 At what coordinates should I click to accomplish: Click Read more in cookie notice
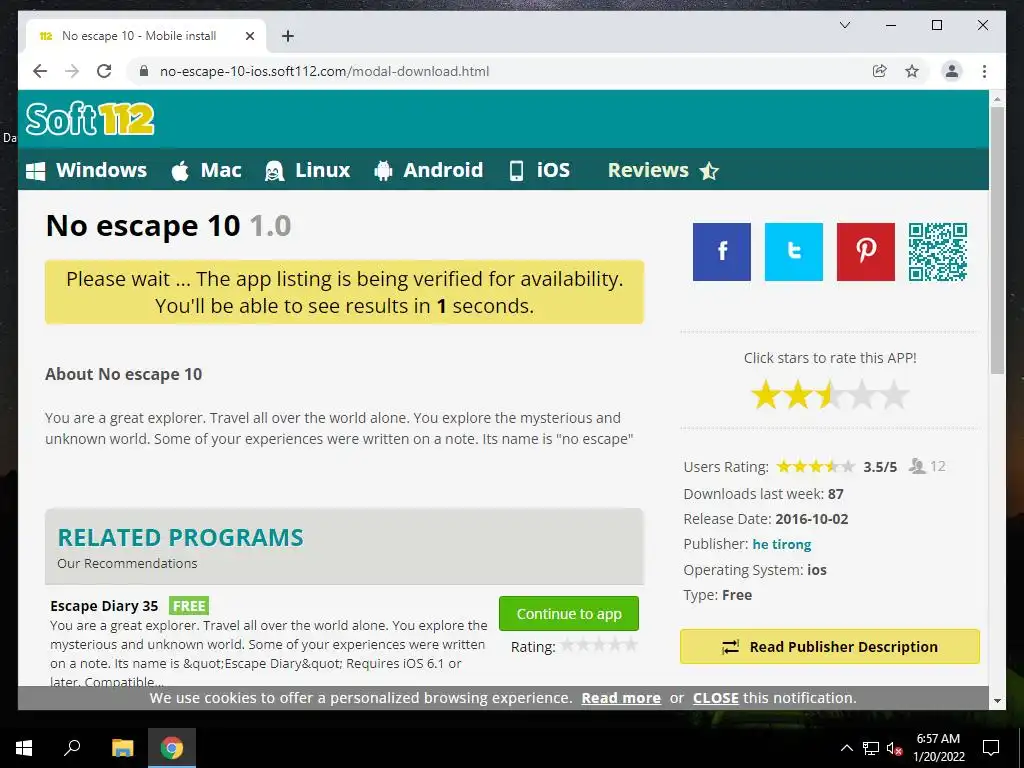pos(621,698)
